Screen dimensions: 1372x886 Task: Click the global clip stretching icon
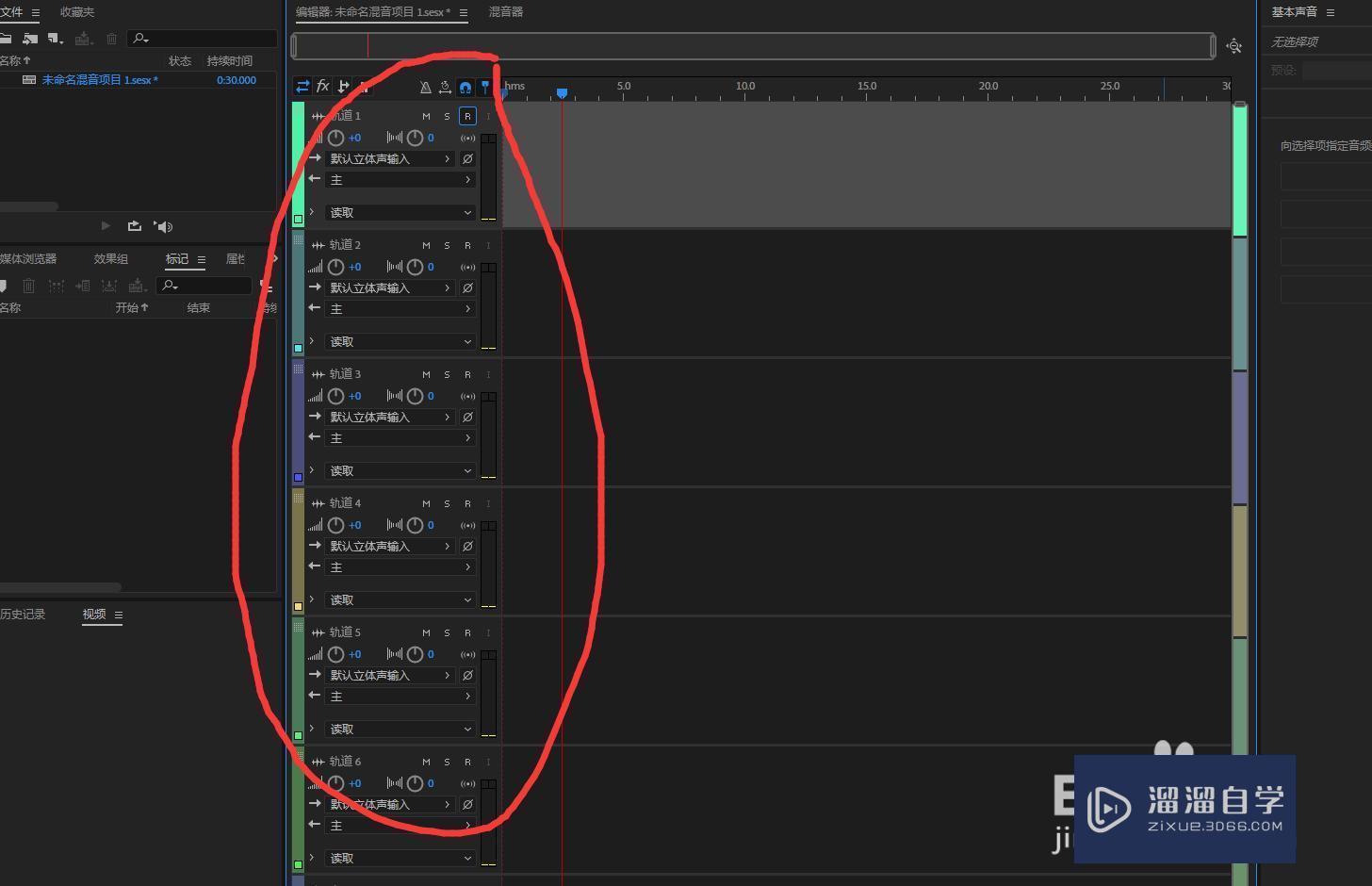coord(445,88)
